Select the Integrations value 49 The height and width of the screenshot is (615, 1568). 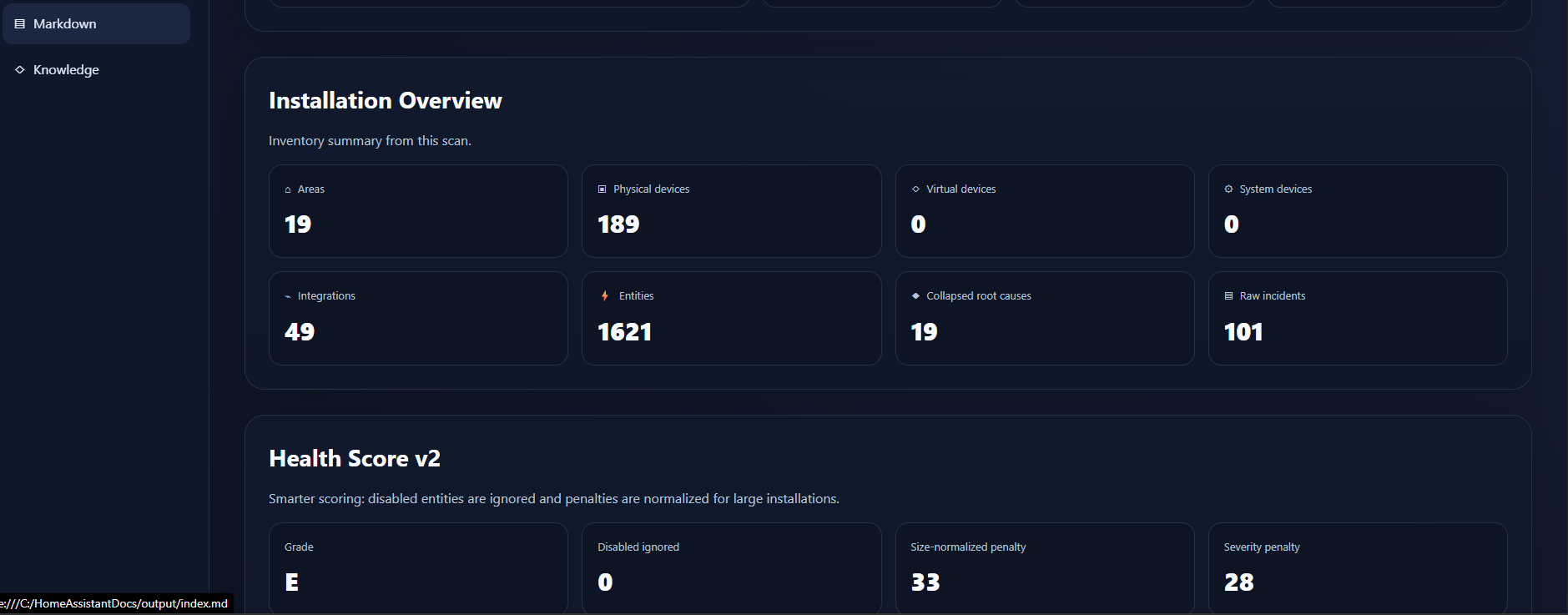[x=300, y=332]
